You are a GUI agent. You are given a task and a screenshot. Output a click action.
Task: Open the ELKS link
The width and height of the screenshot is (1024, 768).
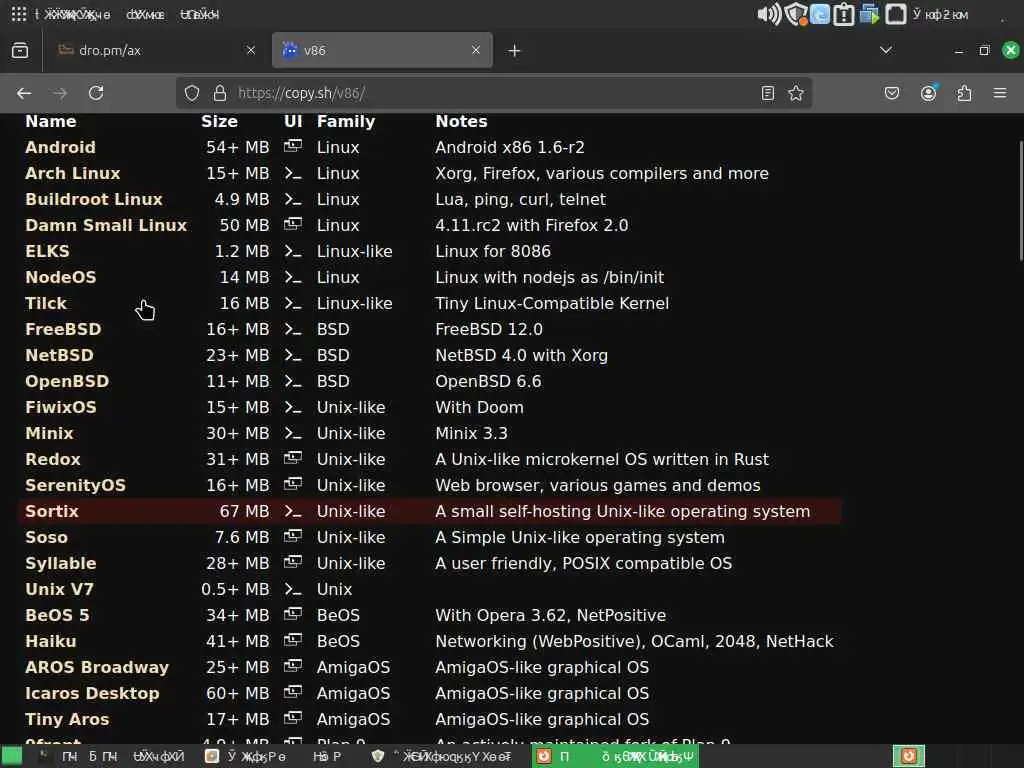pyautogui.click(x=47, y=251)
